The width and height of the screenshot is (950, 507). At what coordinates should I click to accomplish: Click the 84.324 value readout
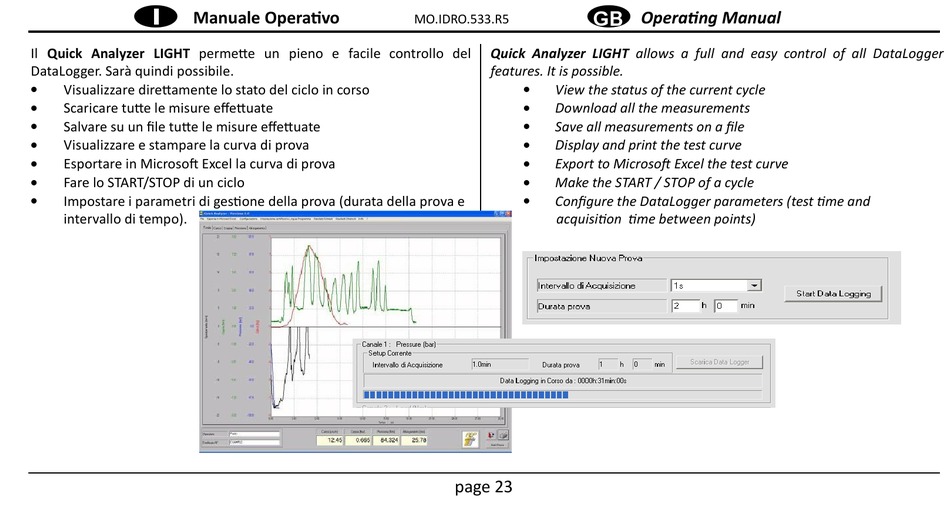(386, 440)
